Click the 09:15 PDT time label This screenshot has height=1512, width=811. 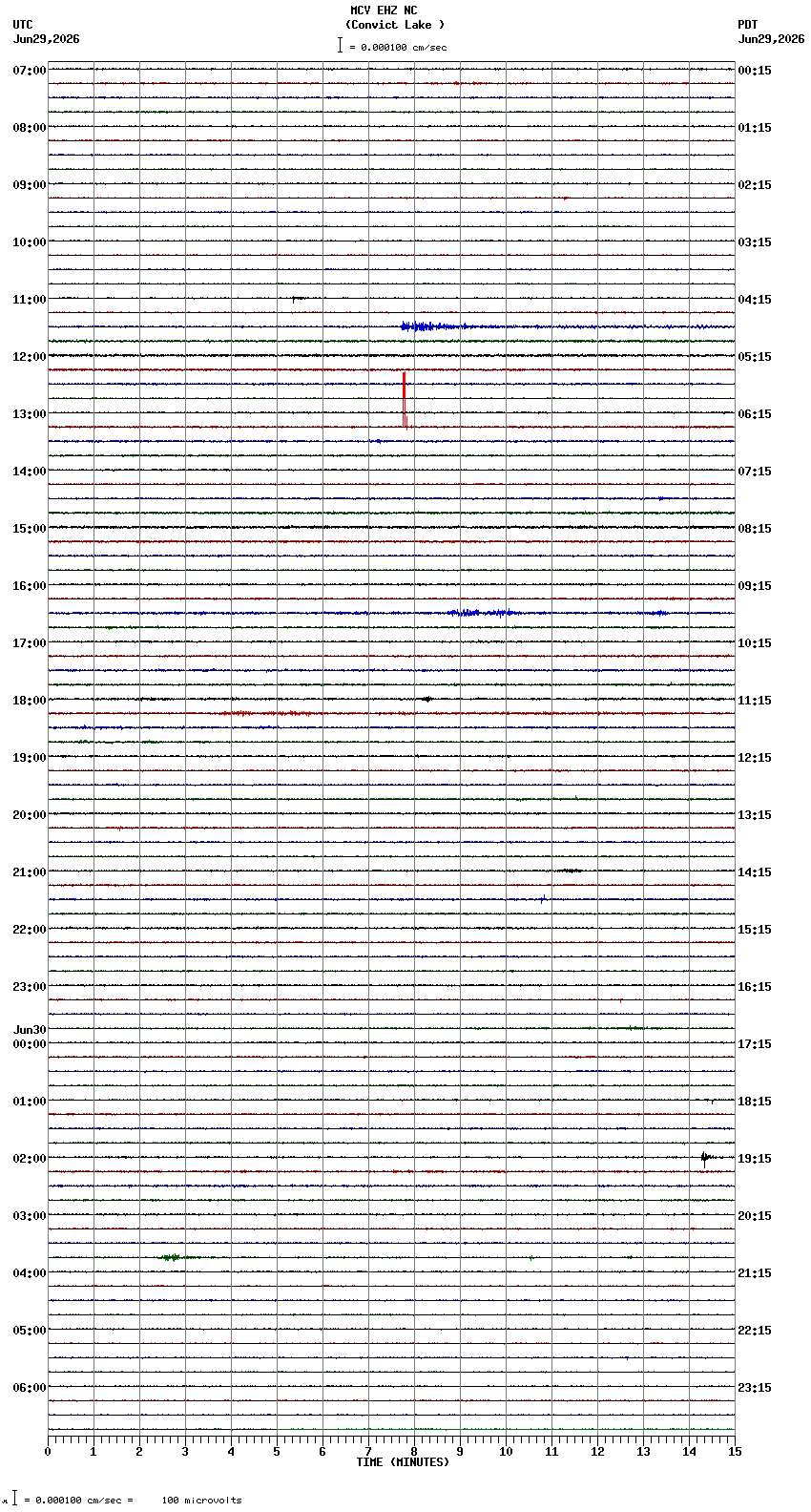pyautogui.click(x=755, y=586)
